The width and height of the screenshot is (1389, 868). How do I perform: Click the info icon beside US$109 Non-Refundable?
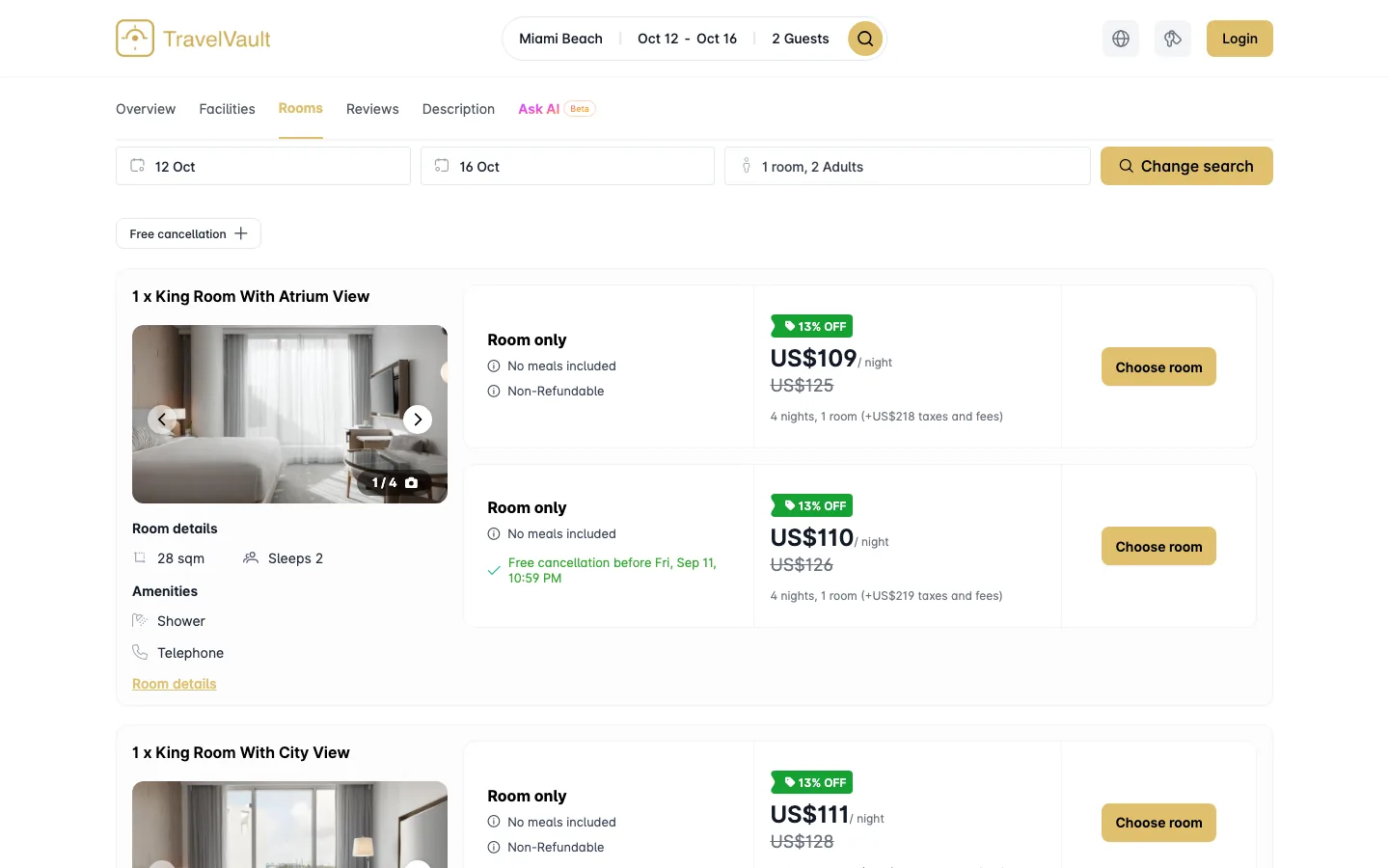click(x=494, y=391)
